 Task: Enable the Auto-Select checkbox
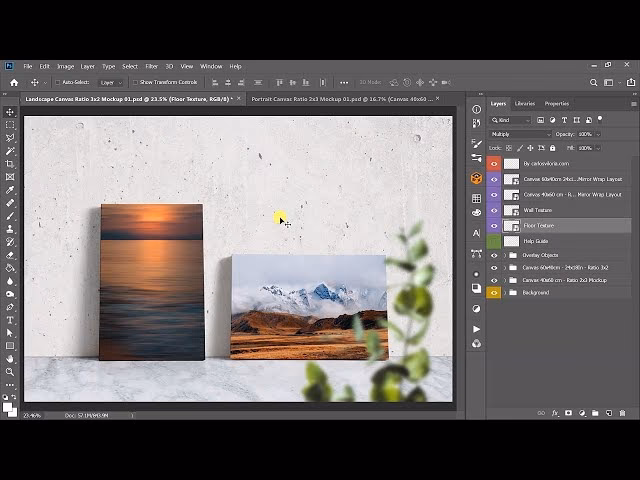58,82
